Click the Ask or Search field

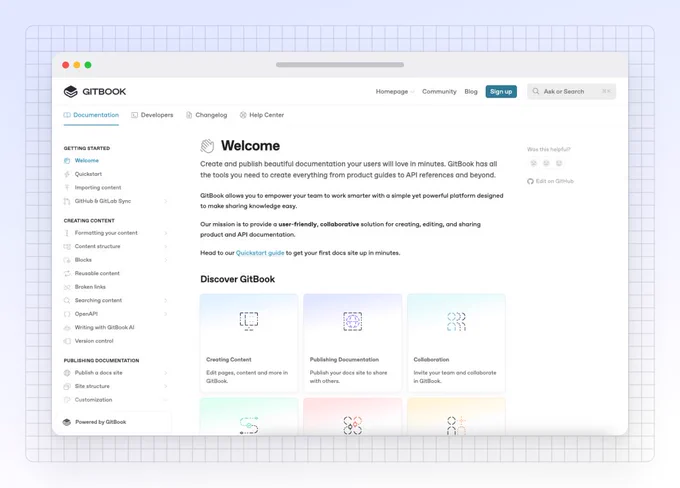572,92
